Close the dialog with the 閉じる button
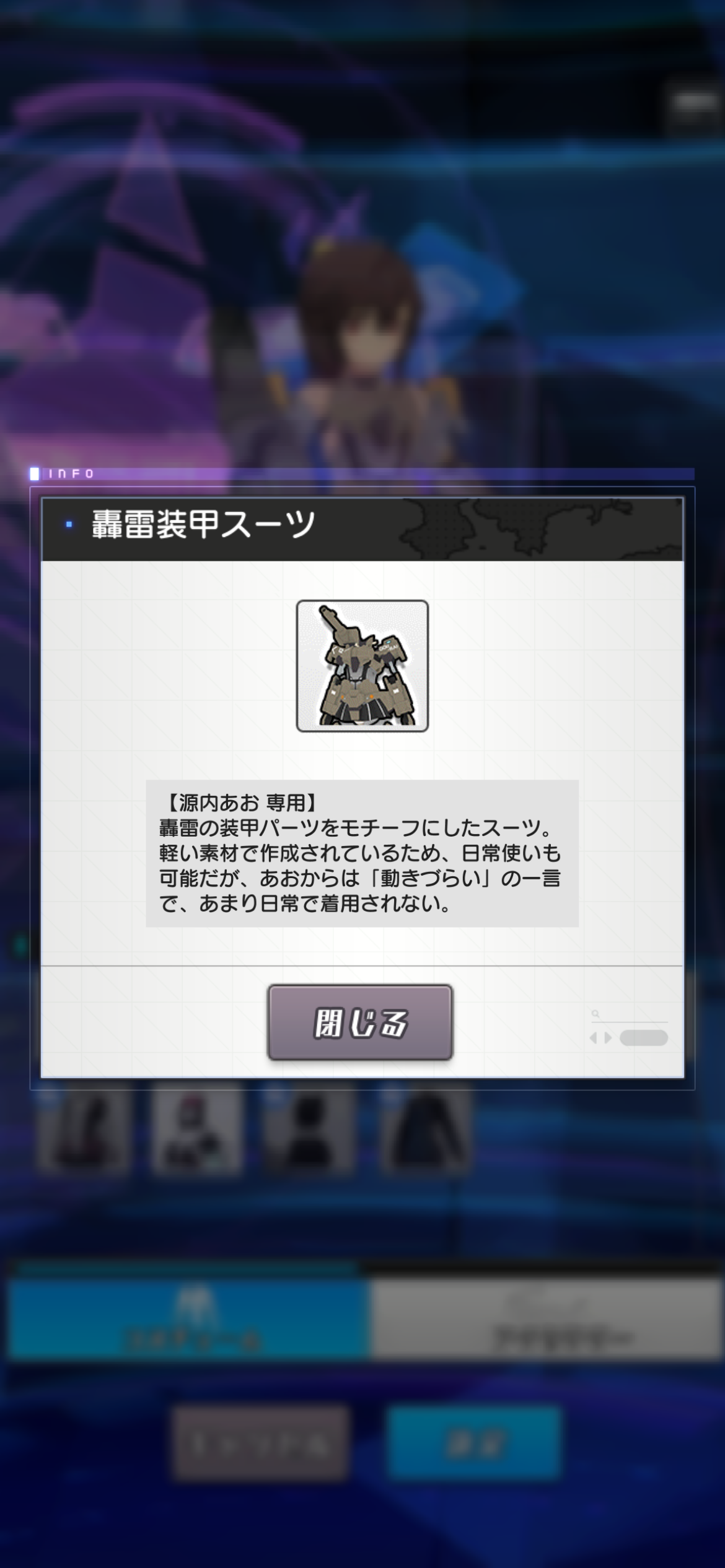This screenshot has height=1568, width=725. (x=360, y=1022)
